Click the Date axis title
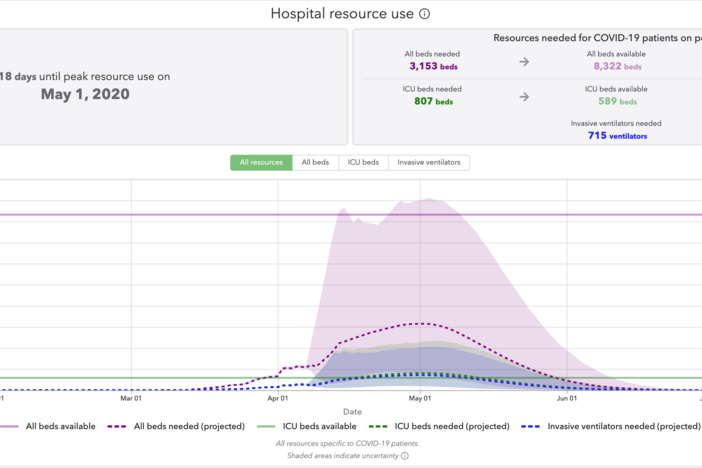702x468 pixels. (x=352, y=412)
